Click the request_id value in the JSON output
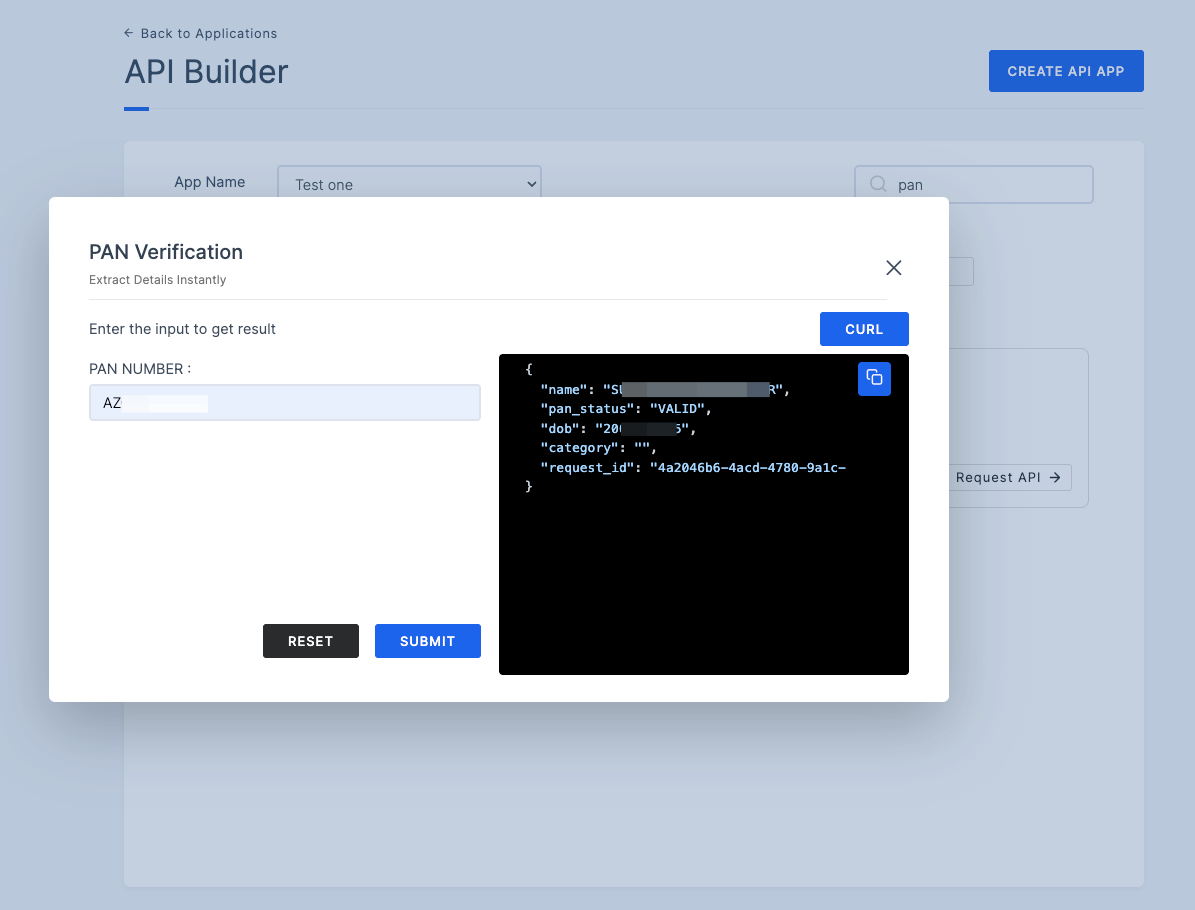This screenshot has height=910, width=1195. click(749, 467)
